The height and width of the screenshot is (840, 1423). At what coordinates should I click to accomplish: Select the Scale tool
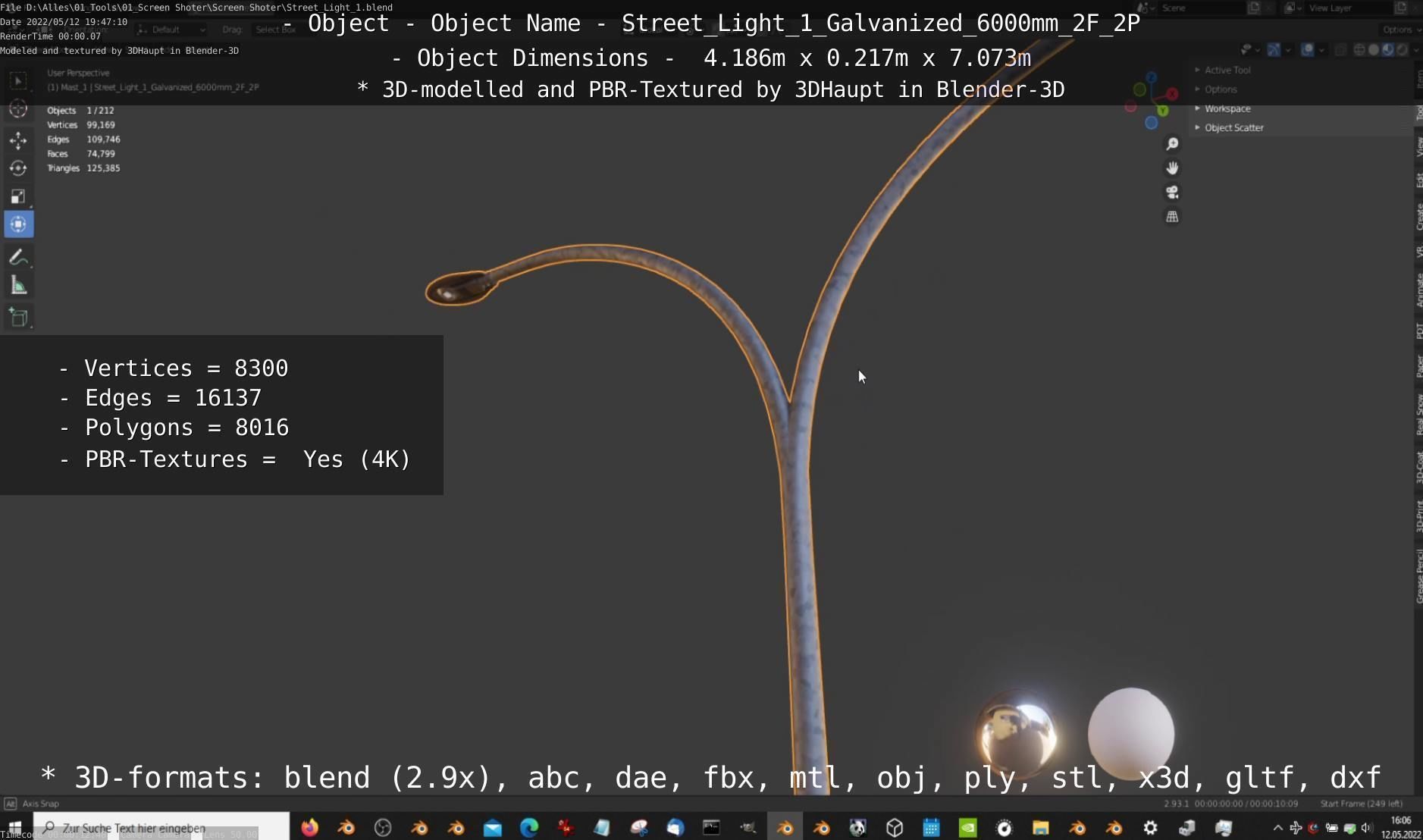click(x=18, y=196)
